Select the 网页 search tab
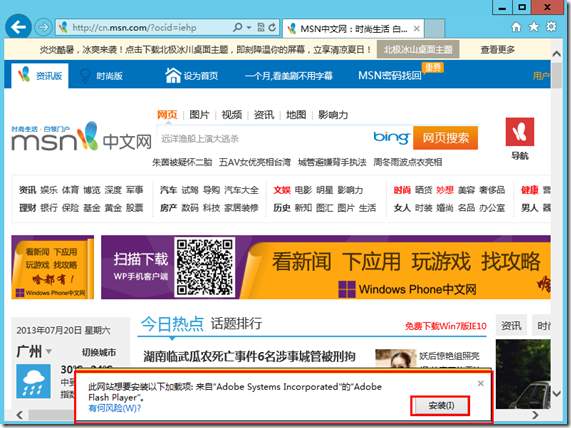This screenshot has width=571, height=428. pos(167,115)
